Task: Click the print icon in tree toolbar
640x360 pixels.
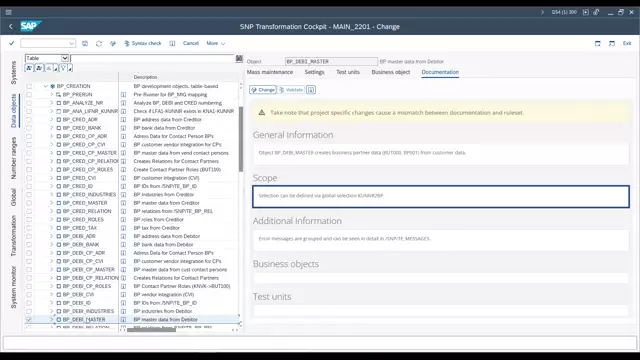Action: tap(50, 68)
